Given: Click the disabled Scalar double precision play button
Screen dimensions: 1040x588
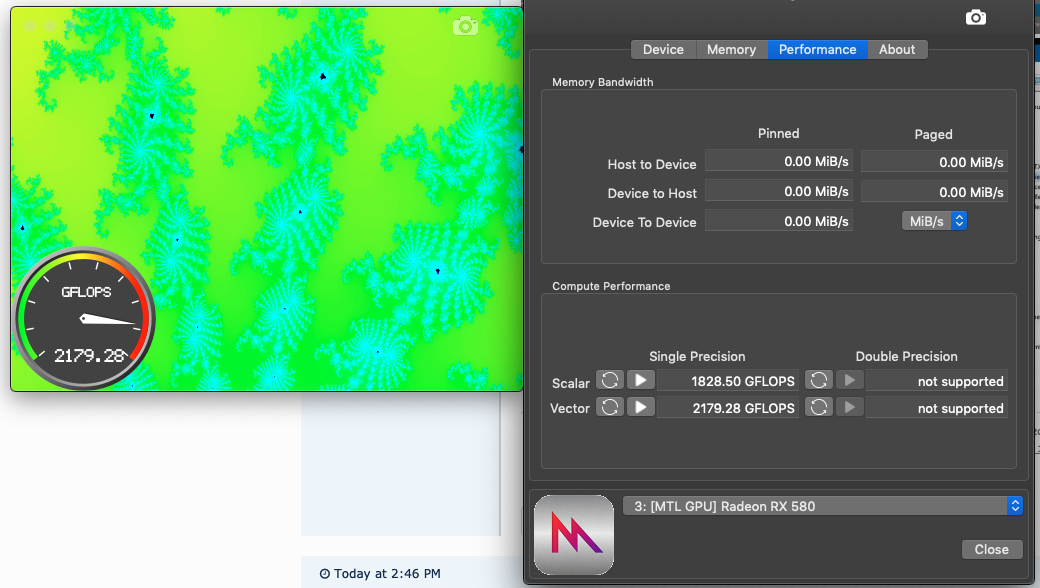Looking at the screenshot, I should [x=850, y=380].
